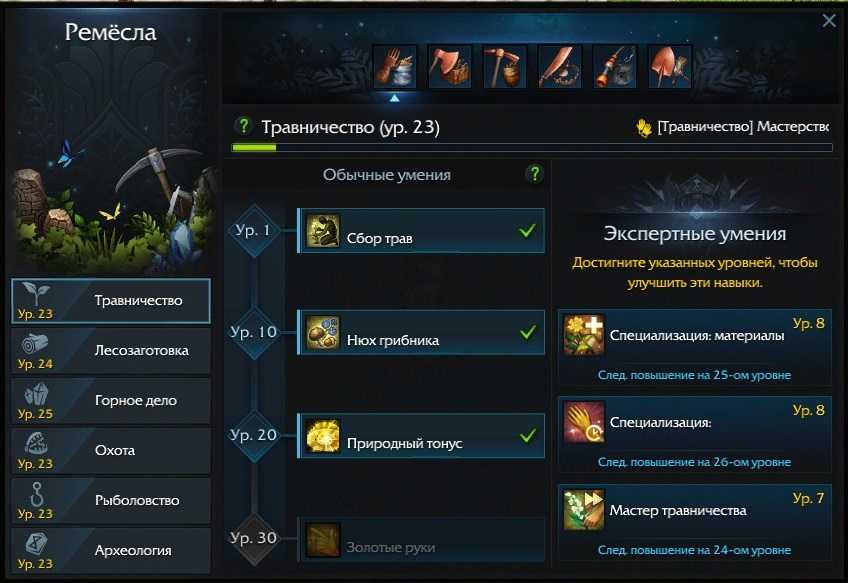Switch to the Горное дело tab
Screen dimensions: 848x583
111,401
